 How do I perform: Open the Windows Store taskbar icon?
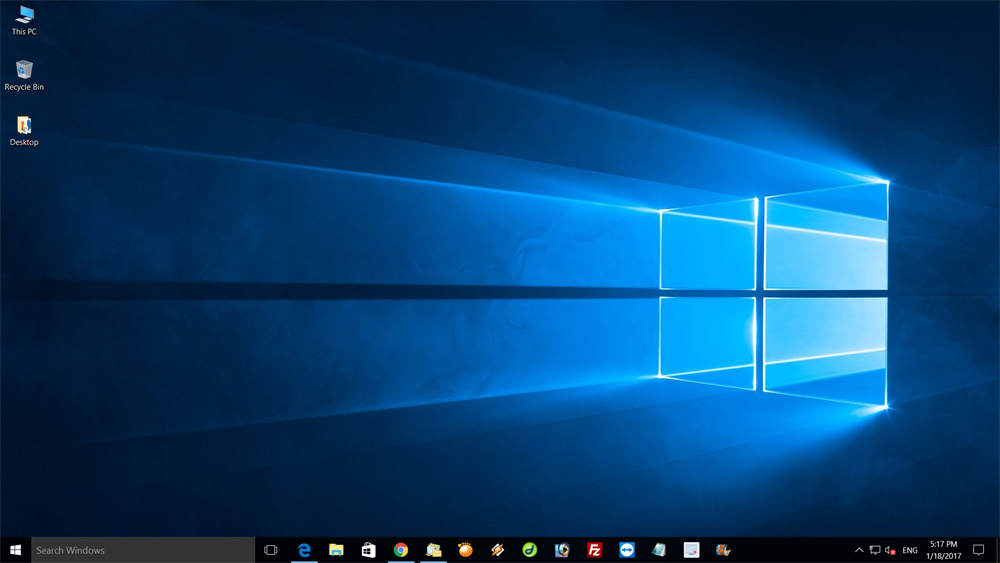tap(368, 550)
